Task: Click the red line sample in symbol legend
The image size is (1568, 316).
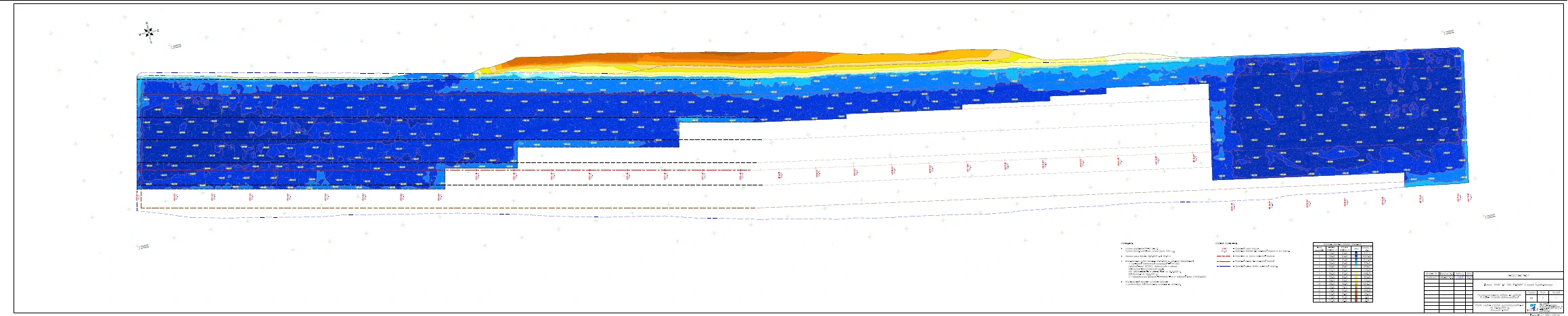Action: coord(1224,257)
